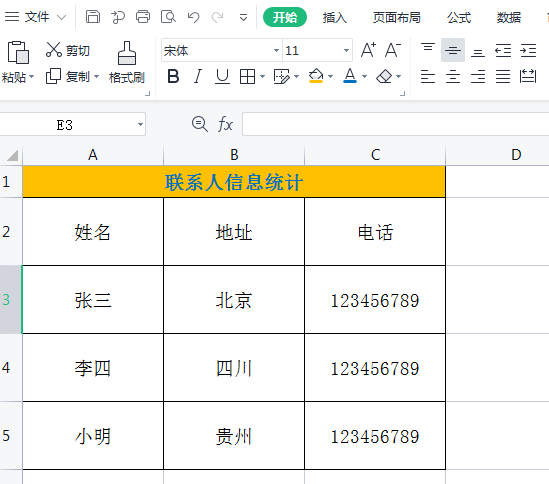549x484 pixels.
Task: Select the 格式刷 format painter
Action: click(x=127, y=63)
